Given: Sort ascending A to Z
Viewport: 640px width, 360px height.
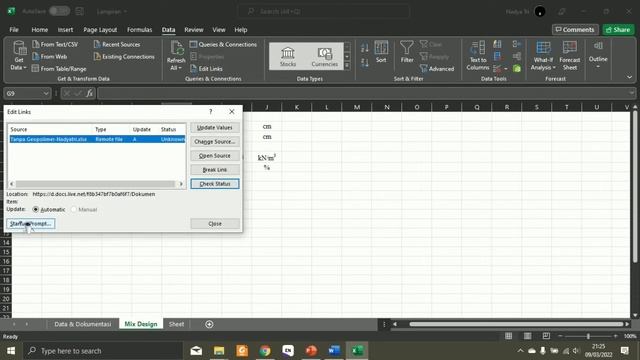Looking at the screenshot, I should point(365,48).
